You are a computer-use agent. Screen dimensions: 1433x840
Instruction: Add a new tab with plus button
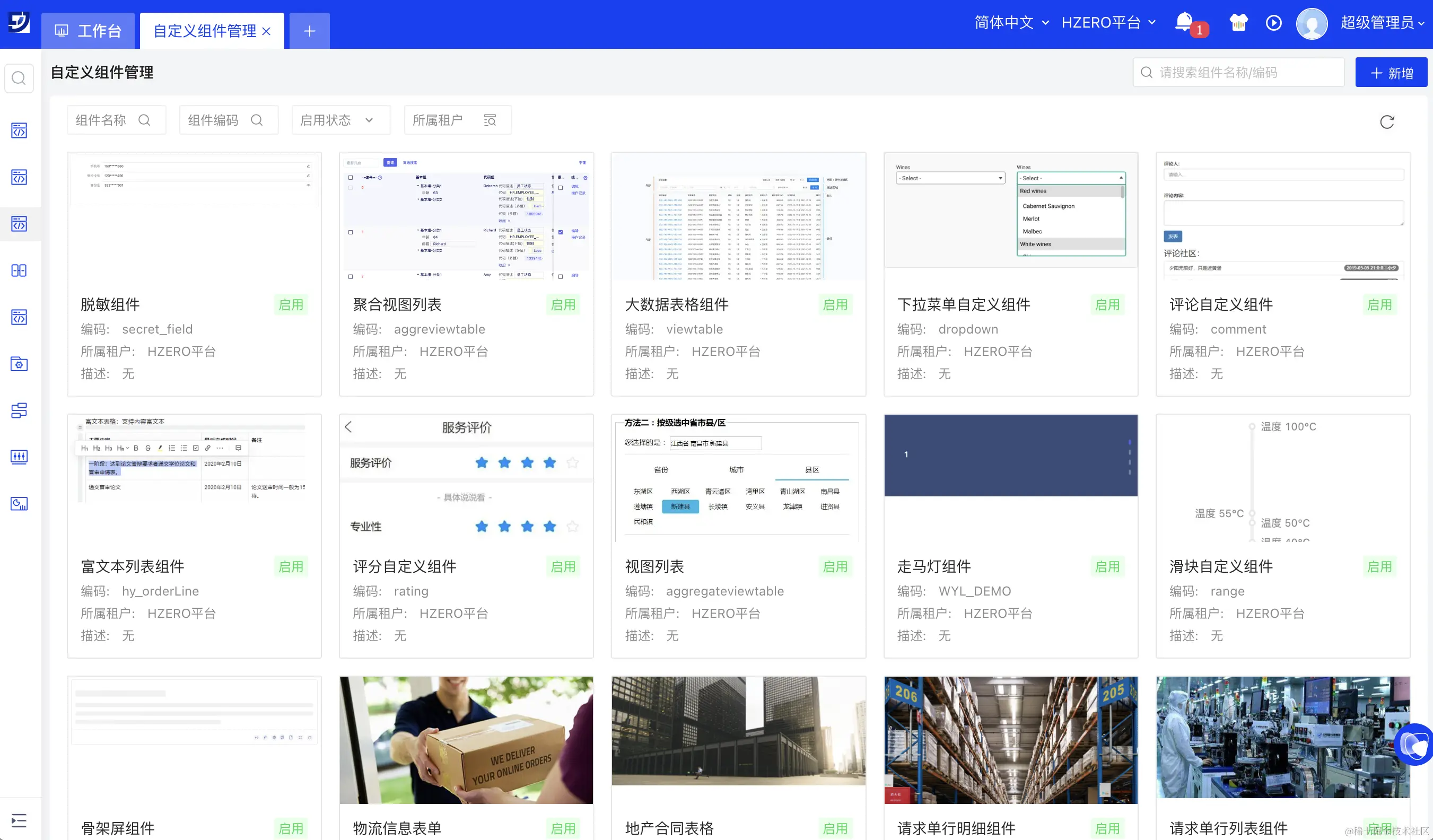tap(309, 31)
